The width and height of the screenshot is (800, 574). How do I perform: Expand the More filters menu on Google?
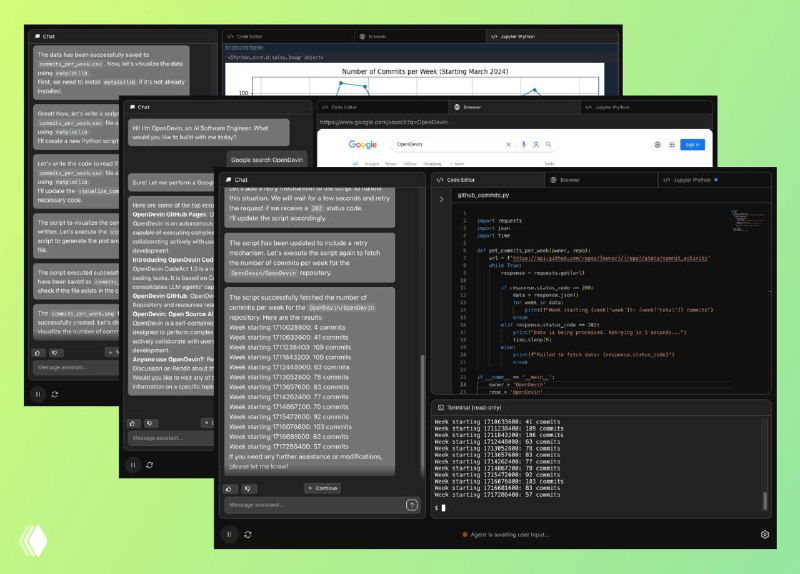(x=458, y=164)
